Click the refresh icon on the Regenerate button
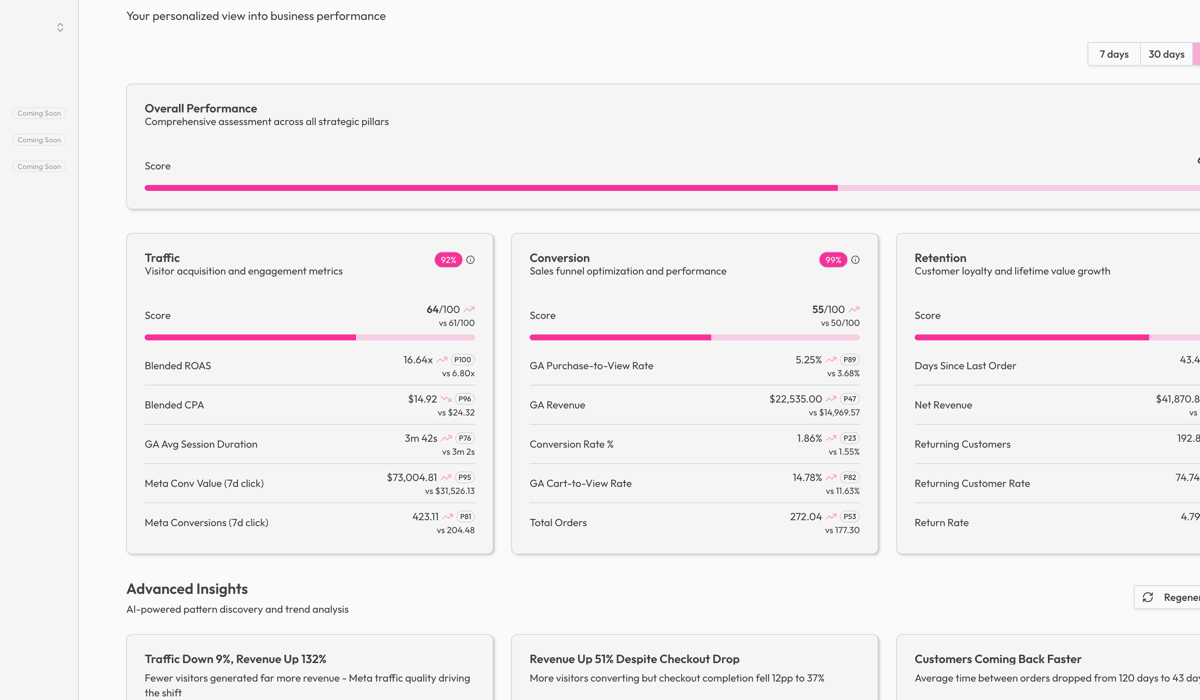The width and height of the screenshot is (1200, 700). point(1150,597)
